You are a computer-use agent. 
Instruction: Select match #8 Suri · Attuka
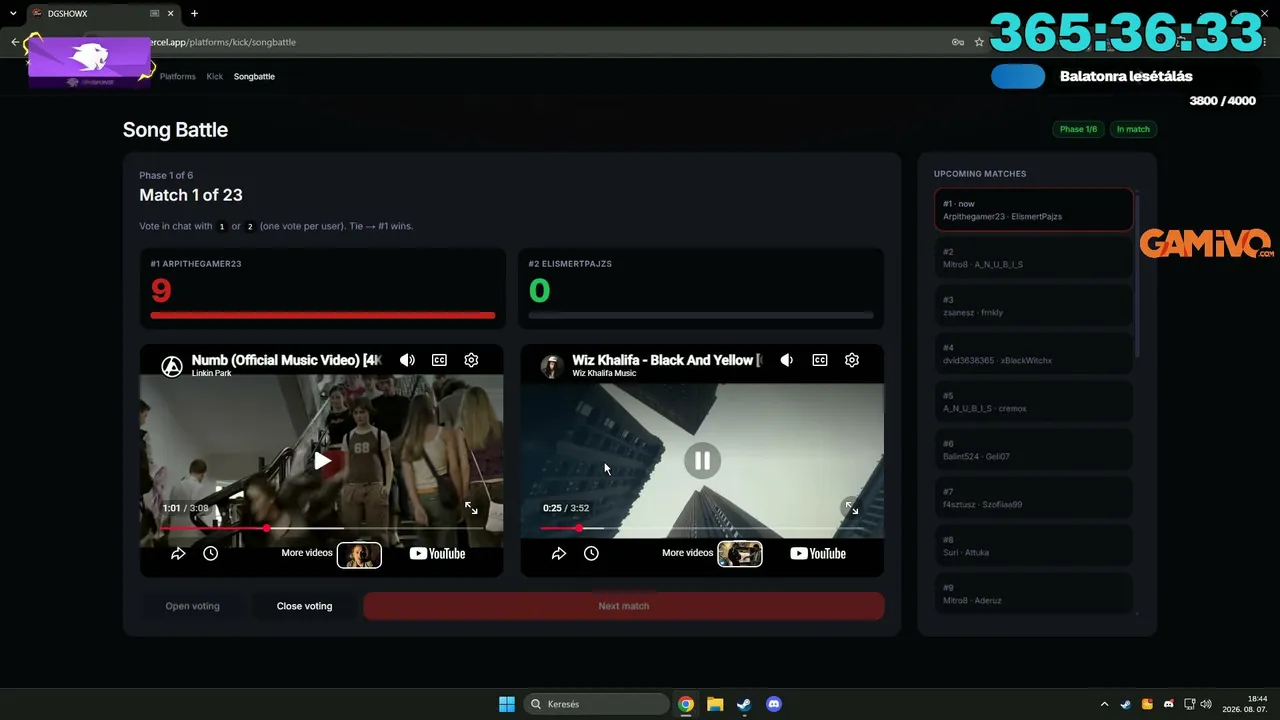click(x=1034, y=546)
